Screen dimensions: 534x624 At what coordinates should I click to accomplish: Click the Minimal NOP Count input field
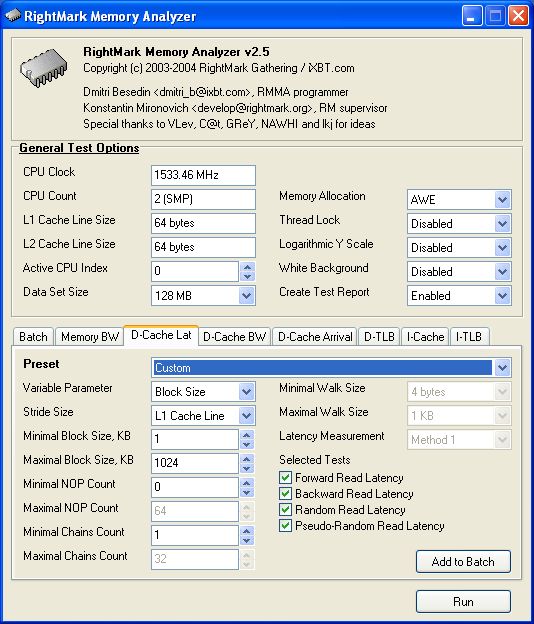tap(195, 487)
